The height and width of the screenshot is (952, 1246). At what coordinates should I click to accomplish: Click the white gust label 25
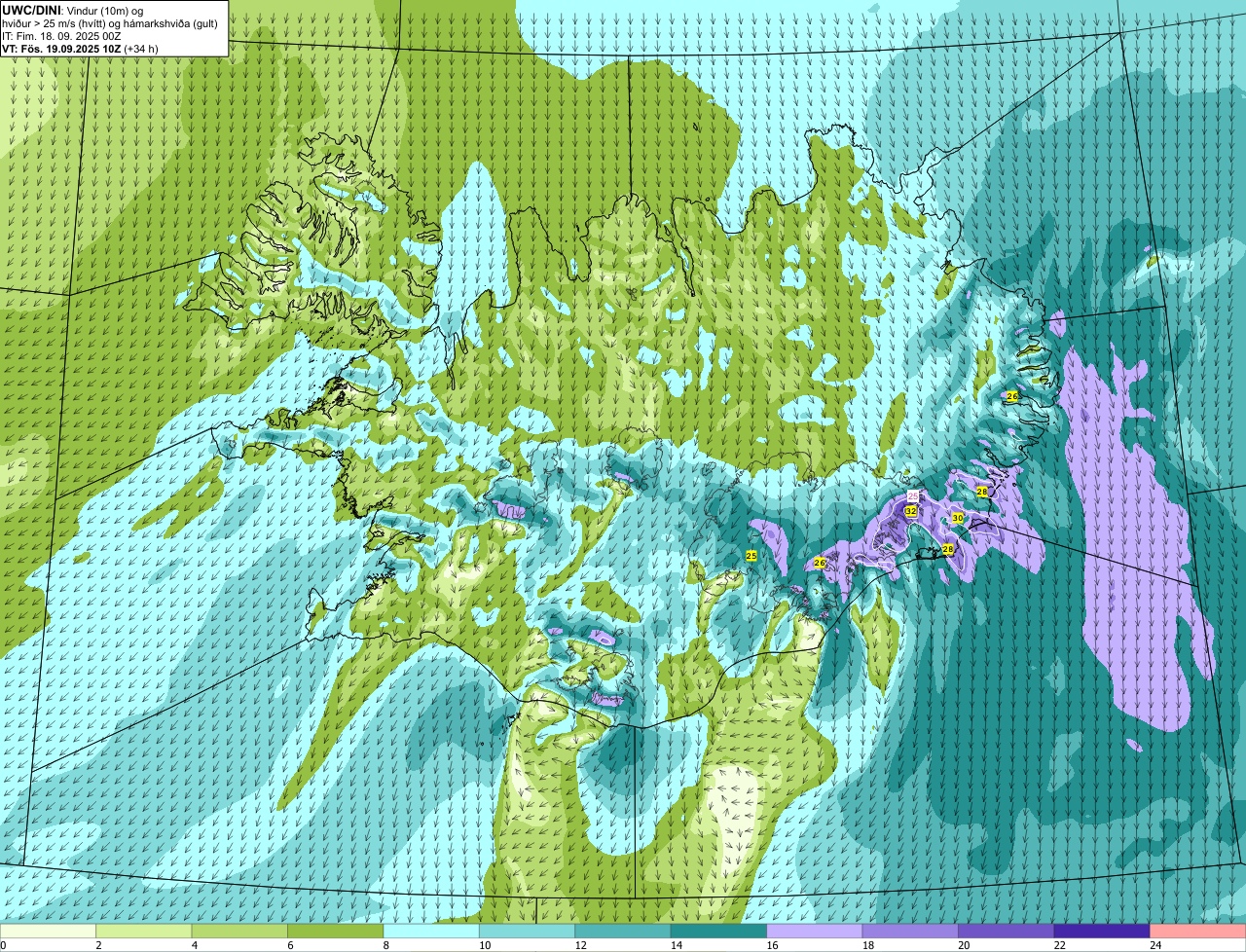pos(913,496)
